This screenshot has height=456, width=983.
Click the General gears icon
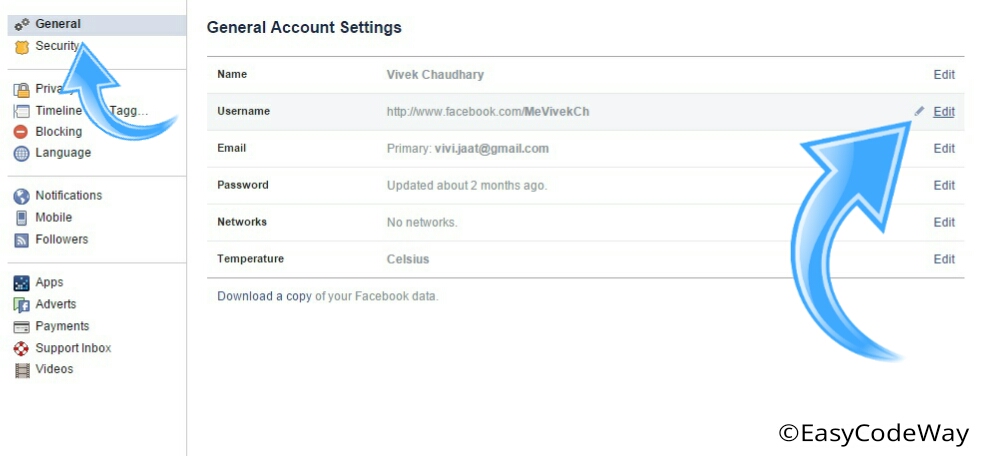coord(22,24)
